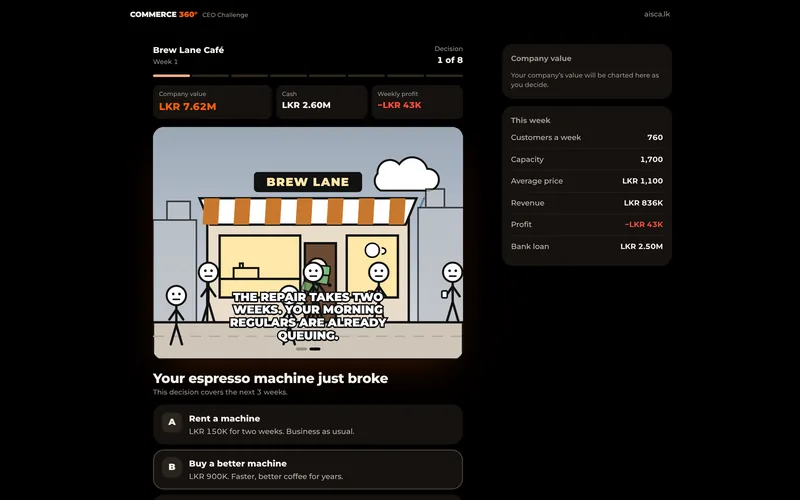Click the Bank loan LKR 2.50M row
Screen dimensions: 800x500
(x=587, y=246)
